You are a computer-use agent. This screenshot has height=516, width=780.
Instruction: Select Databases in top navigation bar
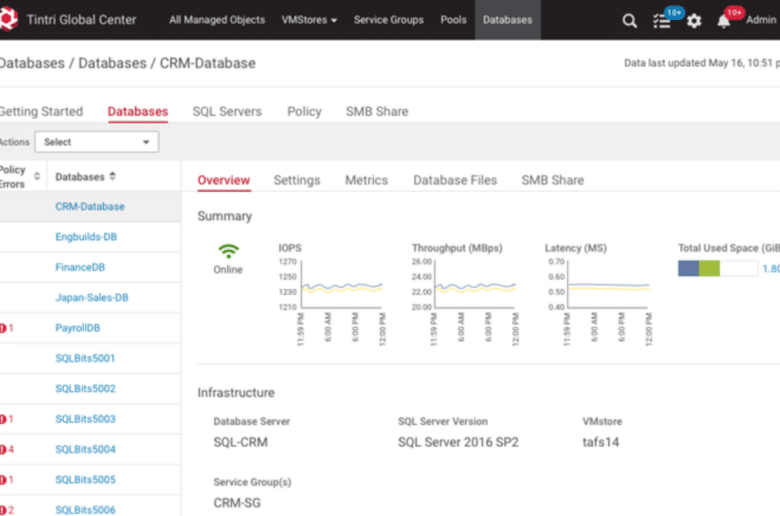click(507, 20)
